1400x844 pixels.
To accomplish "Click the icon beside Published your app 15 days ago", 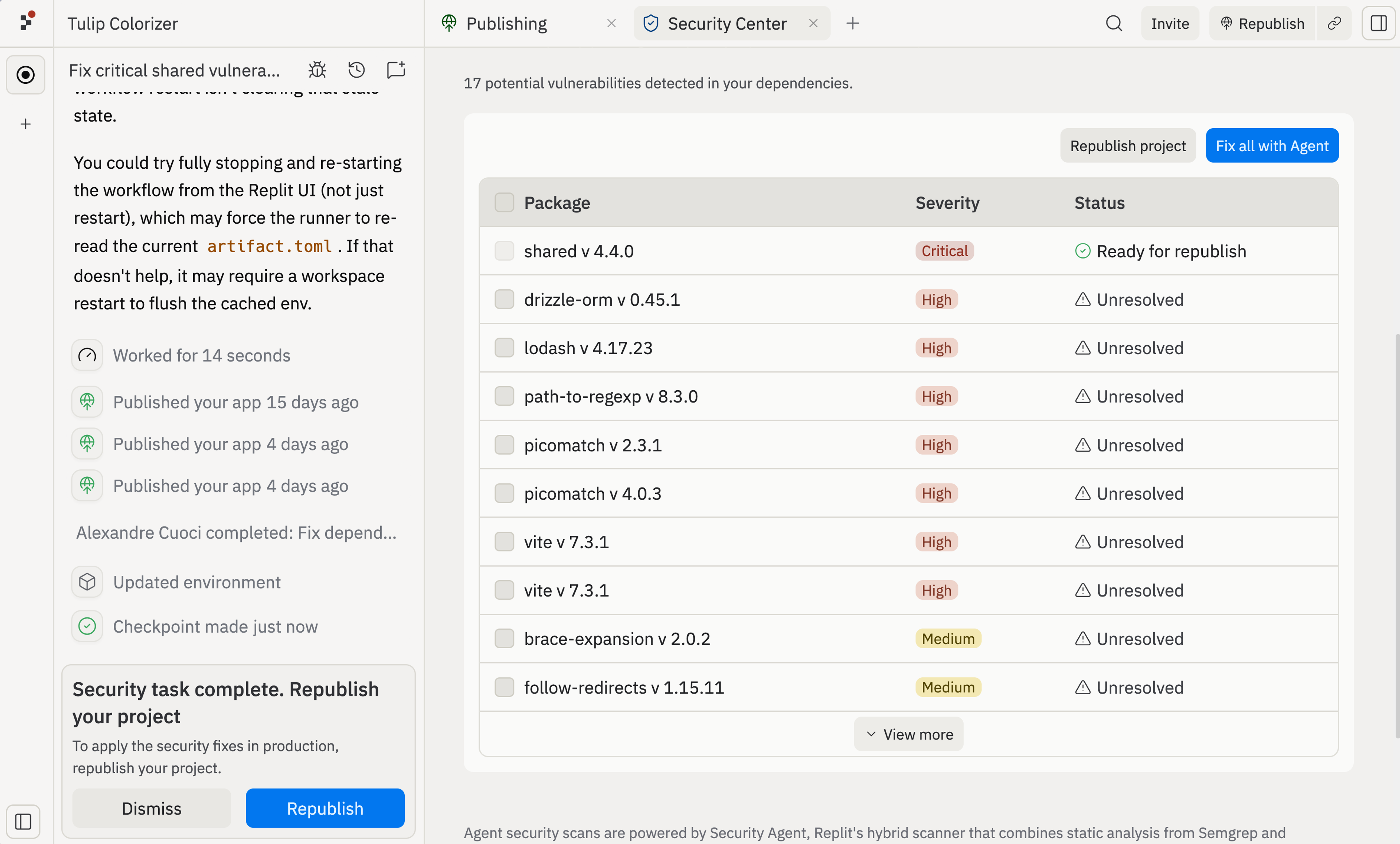I will 87,402.
